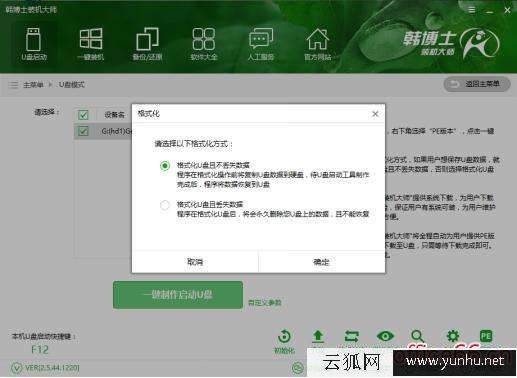The width and height of the screenshot is (517, 378).
Task: Click the 主菜单 breadcrumb item
Action: (x=33, y=85)
